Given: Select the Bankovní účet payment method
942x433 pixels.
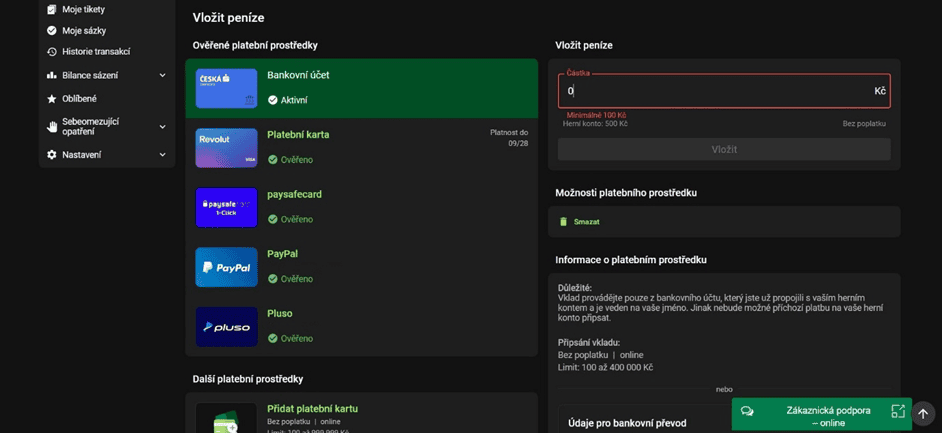Looking at the screenshot, I should 362,88.
